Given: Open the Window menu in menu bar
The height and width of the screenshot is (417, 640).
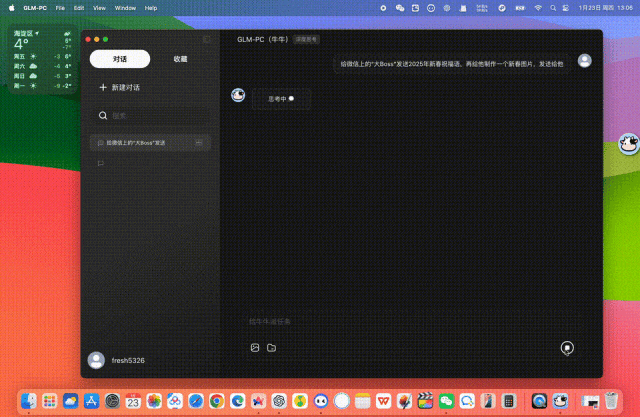Looking at the screenshot, I should pos(126,7).
